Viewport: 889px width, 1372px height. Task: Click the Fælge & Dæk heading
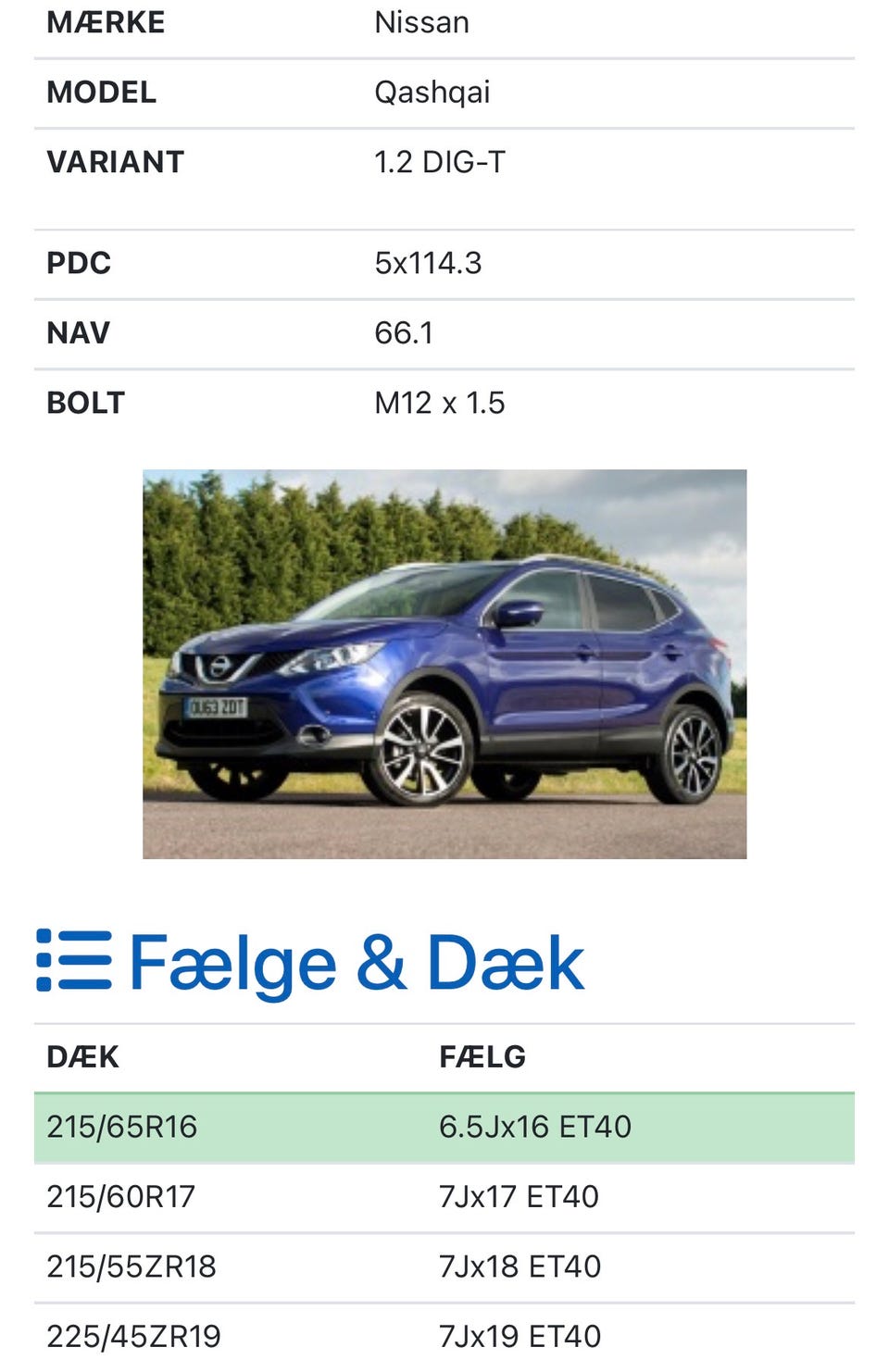pyautogui.click(x=357, y=963)
